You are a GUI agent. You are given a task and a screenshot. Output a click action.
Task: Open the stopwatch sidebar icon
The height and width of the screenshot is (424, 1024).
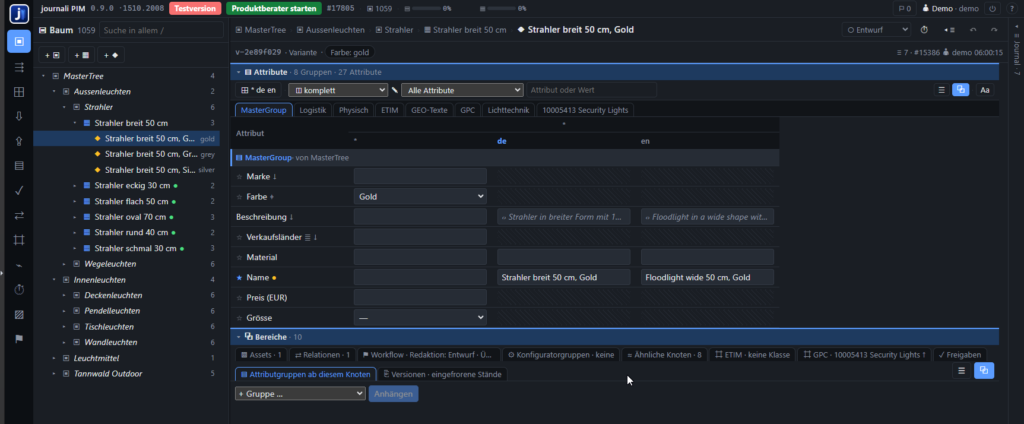[x=19, y=289]
